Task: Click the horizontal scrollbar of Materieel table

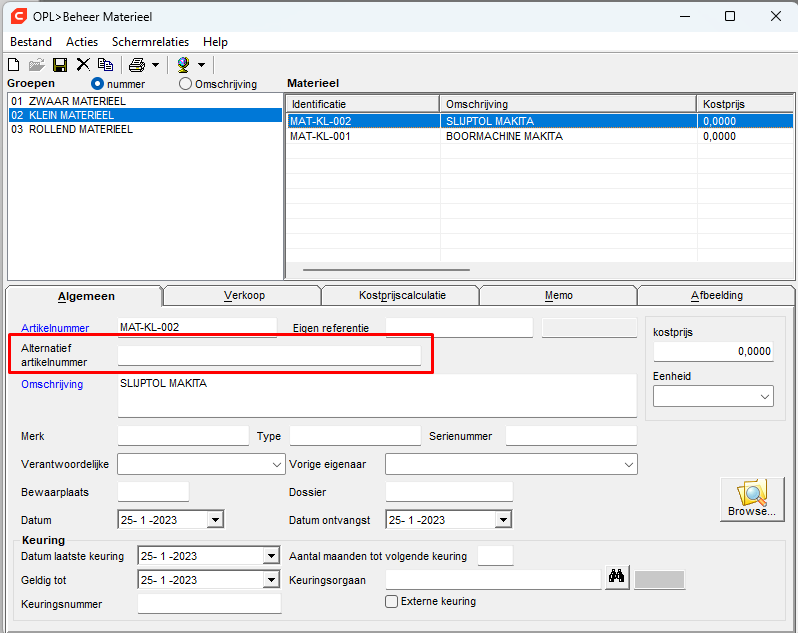Action: 386,270
